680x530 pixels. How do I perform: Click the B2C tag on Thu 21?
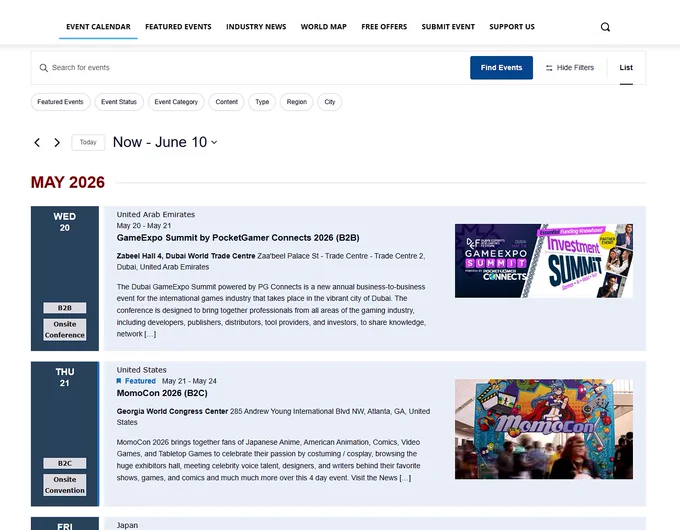point(65,463)
